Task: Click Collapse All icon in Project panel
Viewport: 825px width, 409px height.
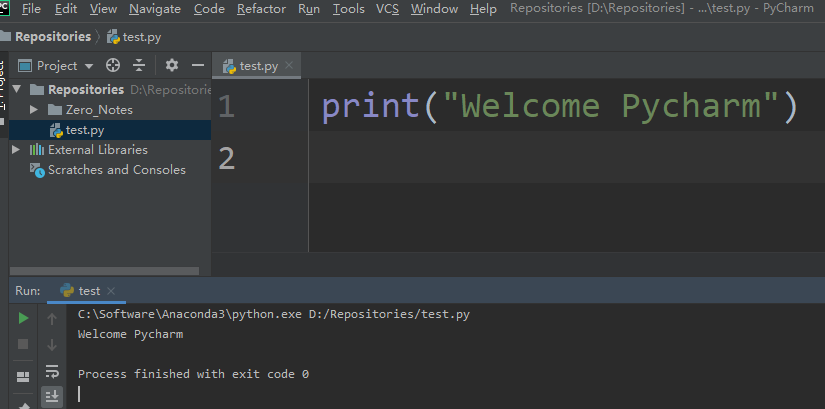Action: (139, 65)
